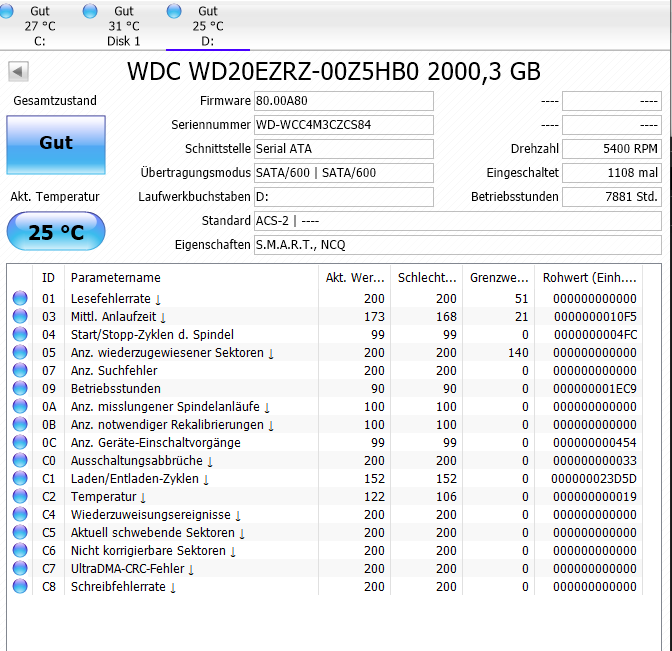
Task: Click the Akt. Wer... column header
Action: 354,278
